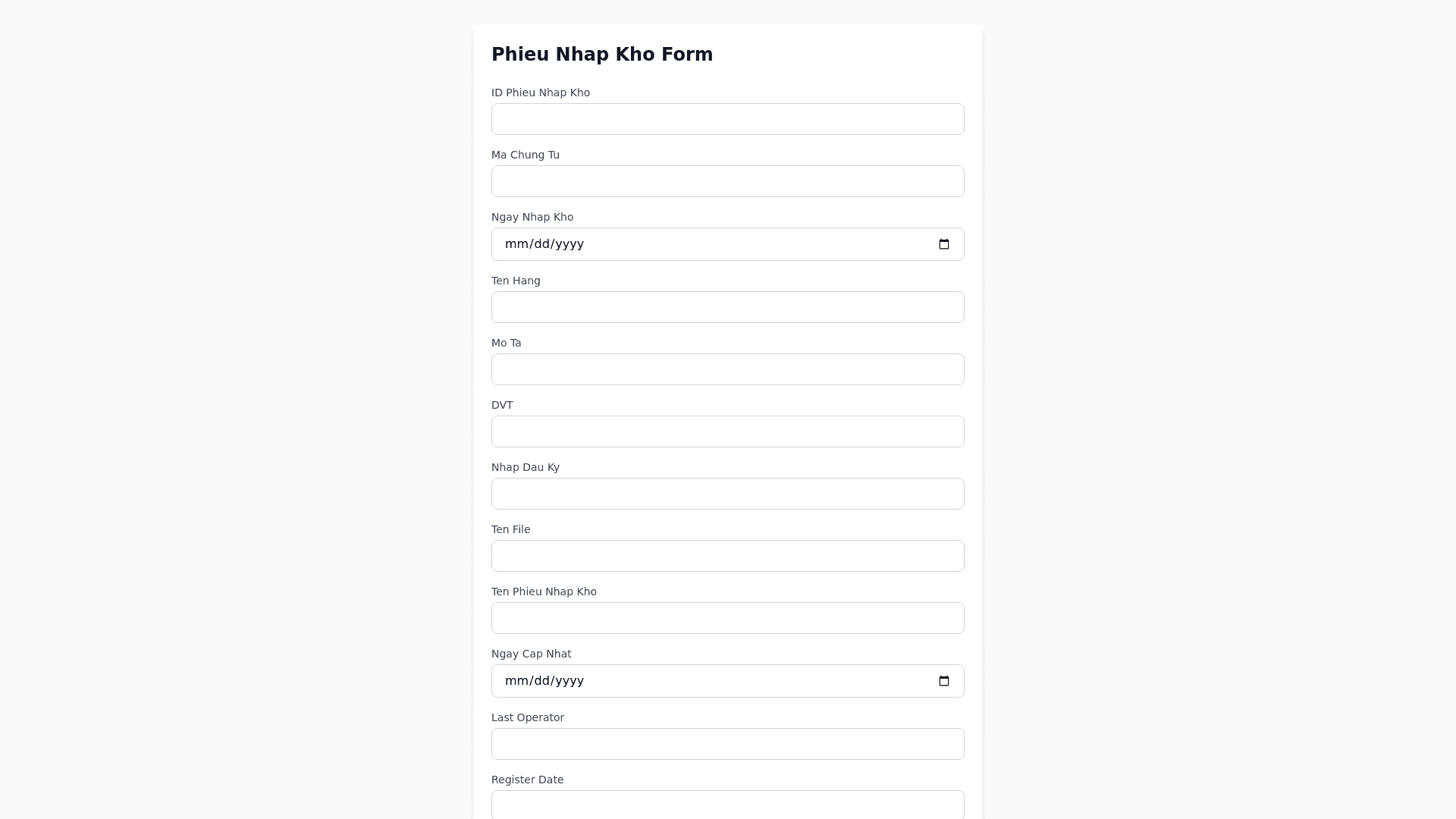Click the Mo Ta input field

(x=727, y=369)
